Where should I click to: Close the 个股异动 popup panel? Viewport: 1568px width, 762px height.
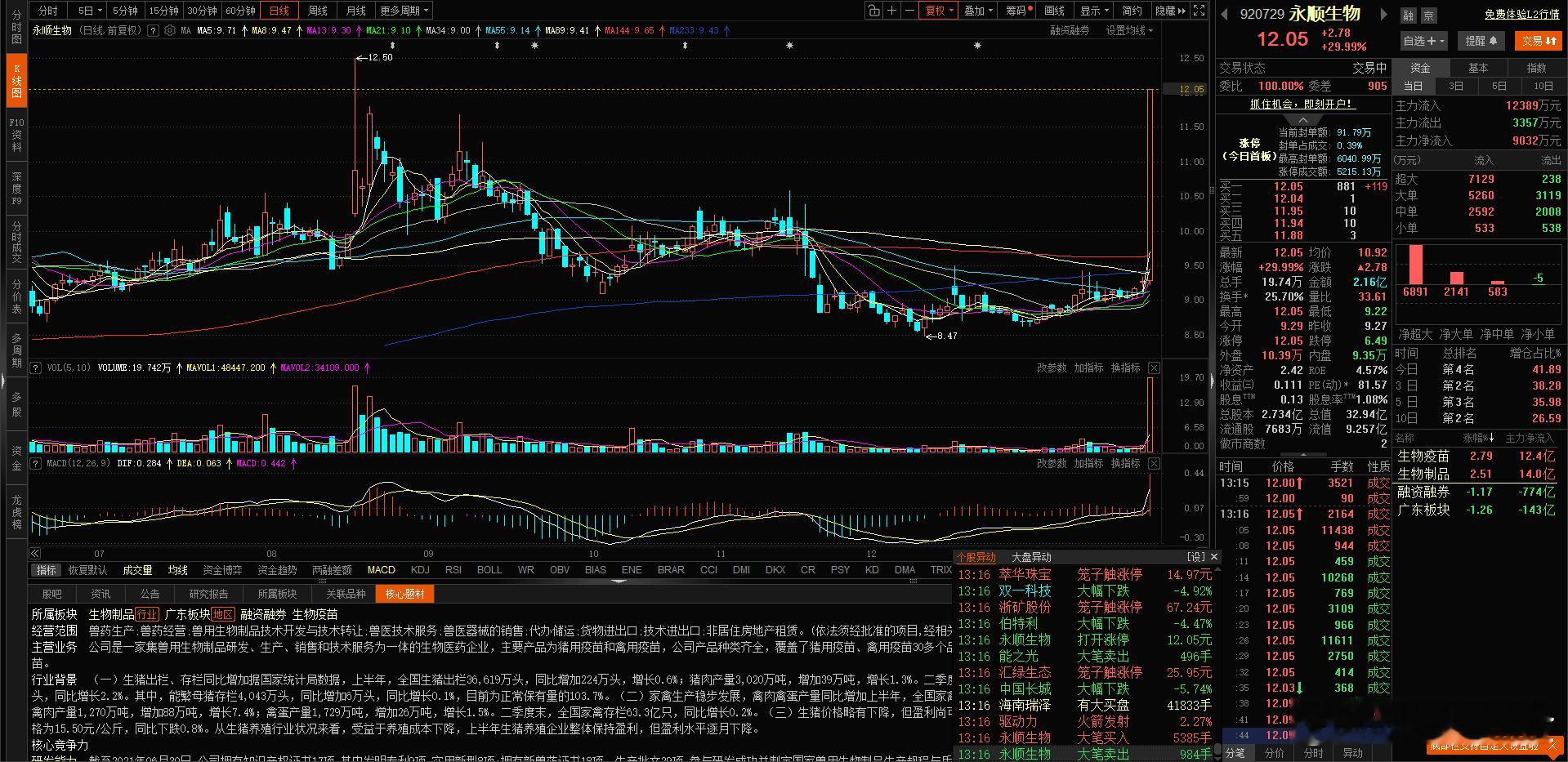click(1214, 556)
